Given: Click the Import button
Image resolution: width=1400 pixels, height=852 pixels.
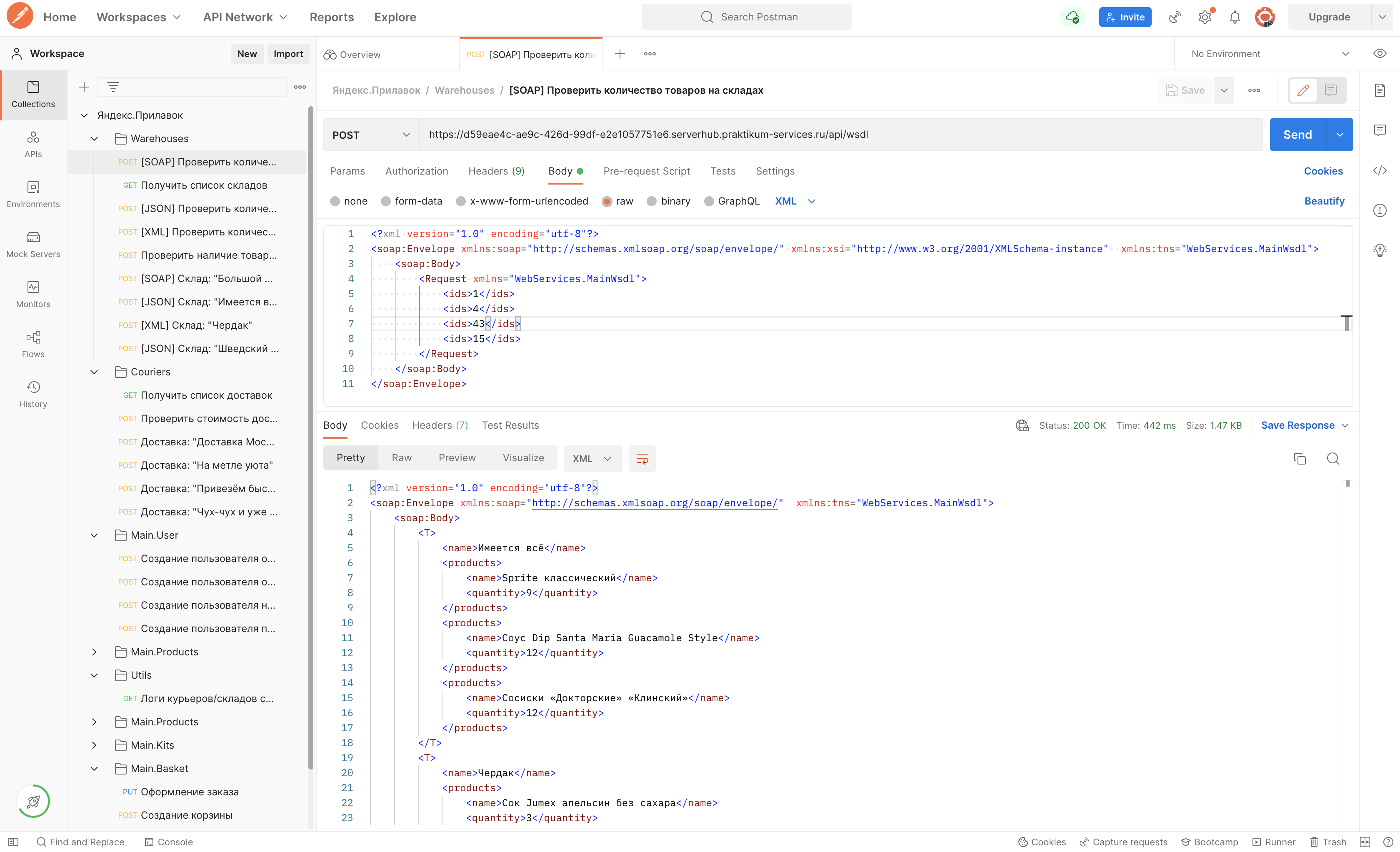Looking at the screenshot, I should pos(288,53).
